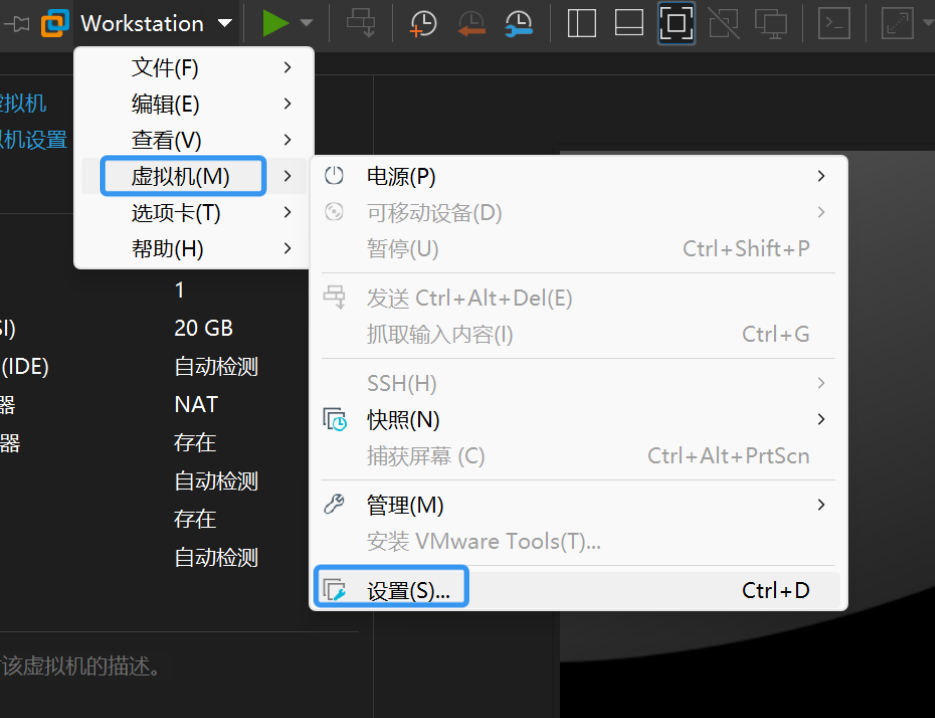Click the pin toolbar toggle

[14, 22]
